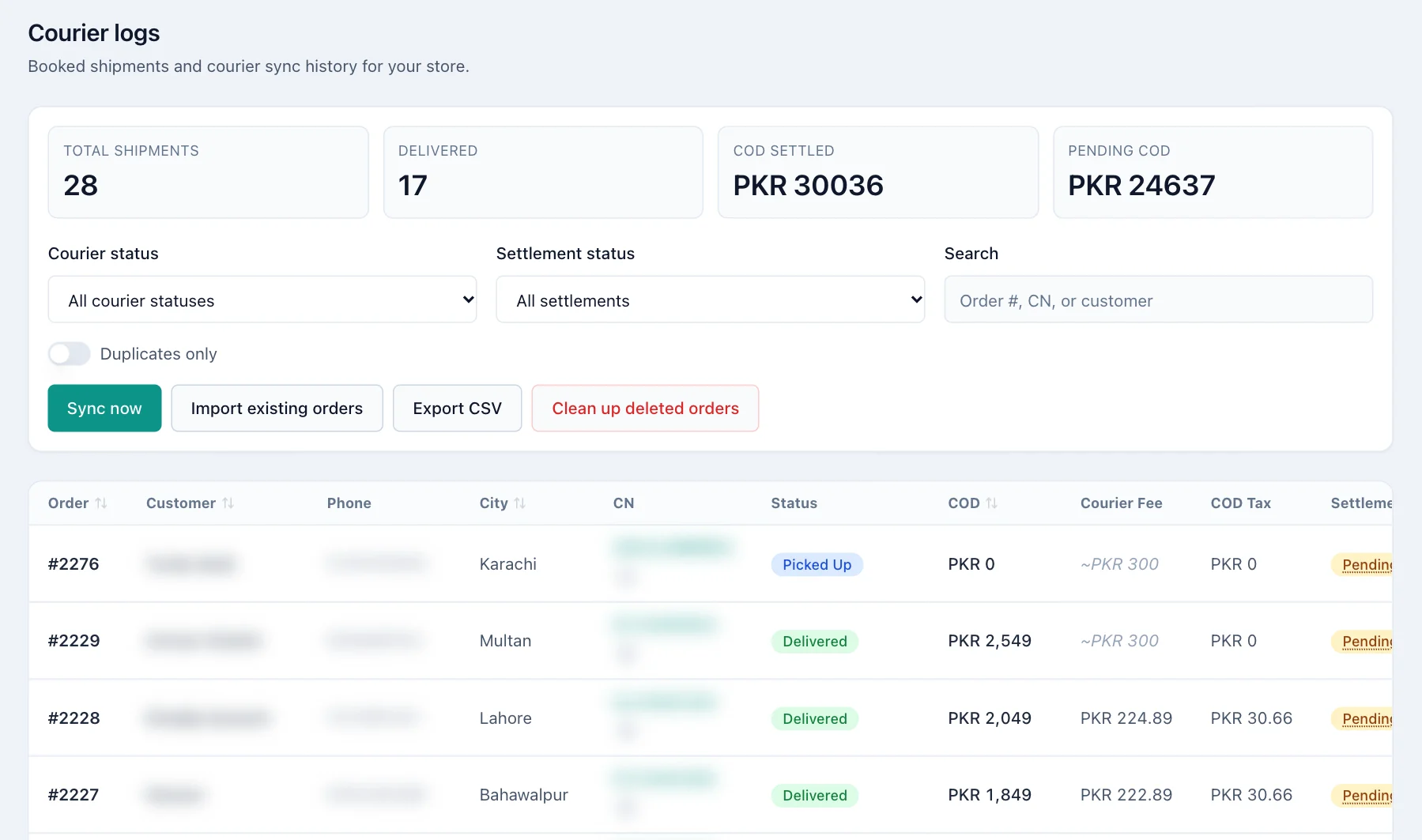Image resolution: width=1422 pixels, height=840 pixels.
Task: Click the Pending settlement badge for #2228
Action: point(1362,719)
